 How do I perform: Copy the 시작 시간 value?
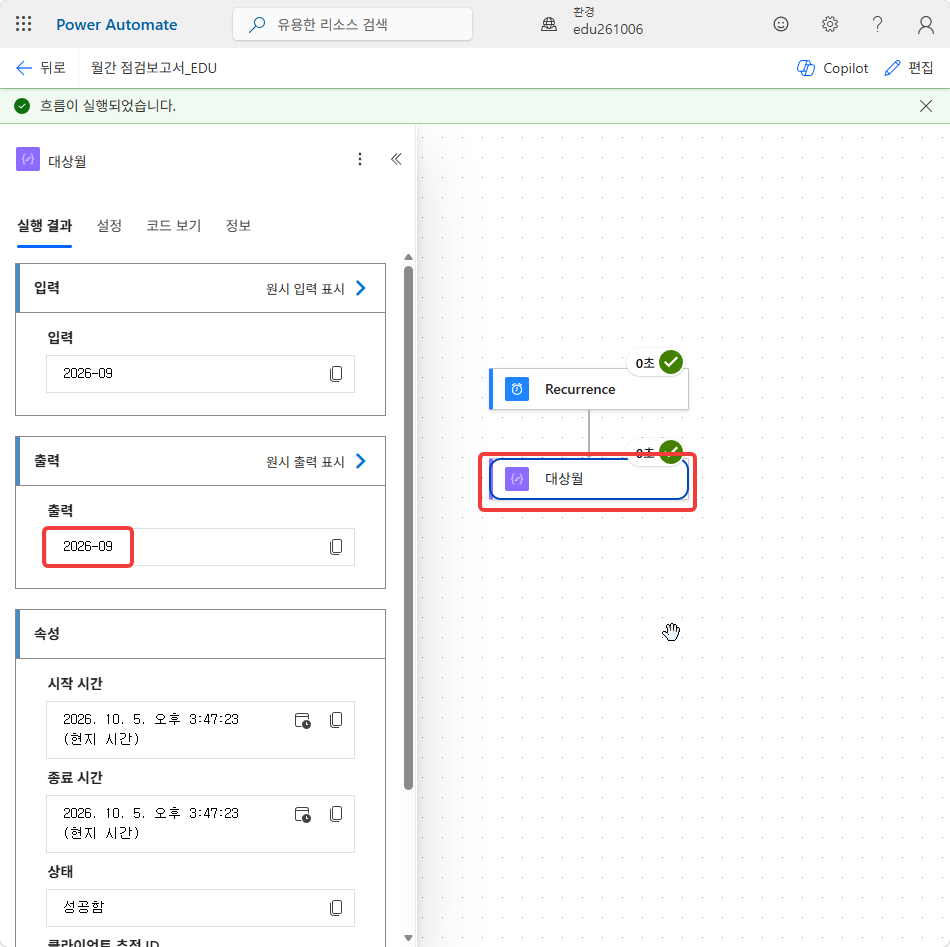pos(336,720)
